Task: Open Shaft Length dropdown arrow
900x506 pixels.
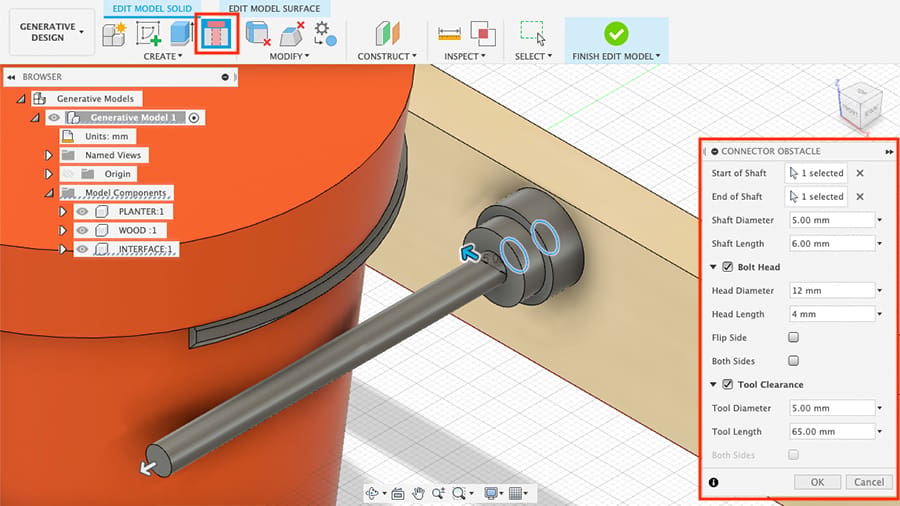Action: point(879,243)
